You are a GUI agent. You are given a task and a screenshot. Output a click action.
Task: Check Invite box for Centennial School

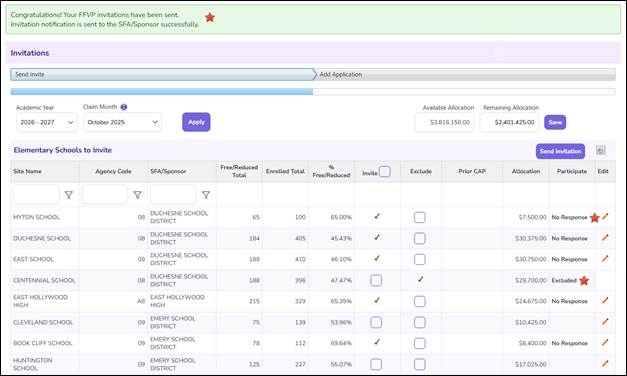(x=376, y=280)
